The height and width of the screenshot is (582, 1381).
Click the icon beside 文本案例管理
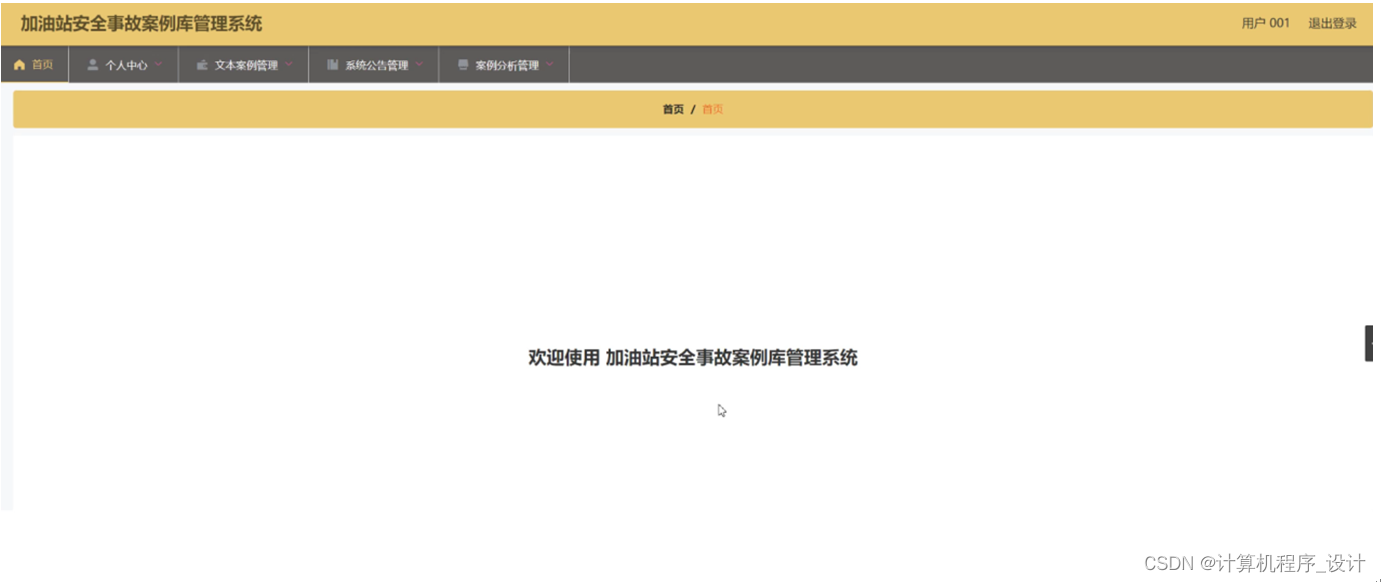(202, 65)
